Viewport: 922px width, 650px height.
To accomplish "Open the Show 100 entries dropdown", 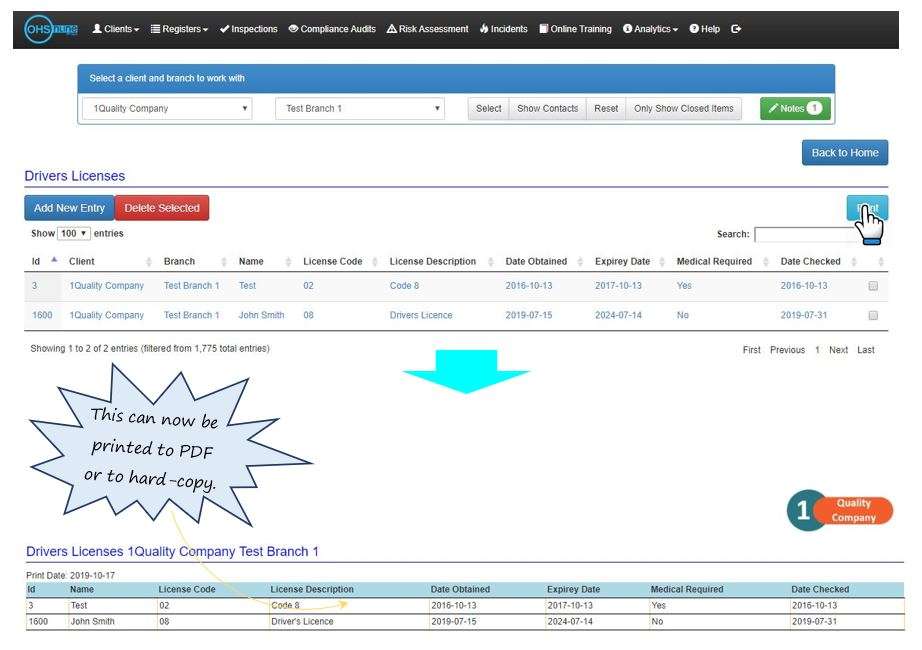I will pos(74,234).
